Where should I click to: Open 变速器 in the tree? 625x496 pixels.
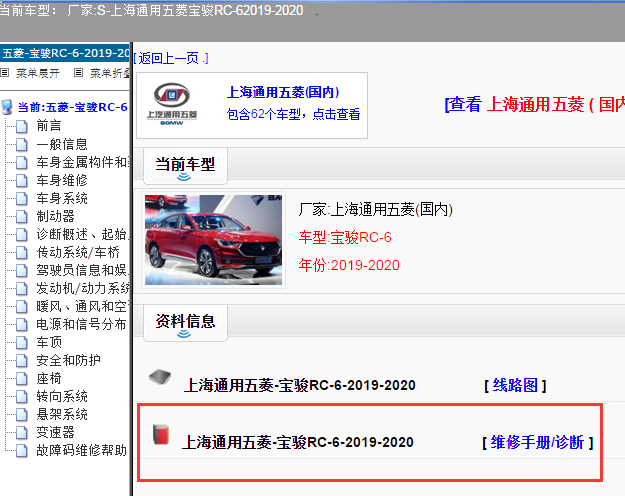[55, 432]
